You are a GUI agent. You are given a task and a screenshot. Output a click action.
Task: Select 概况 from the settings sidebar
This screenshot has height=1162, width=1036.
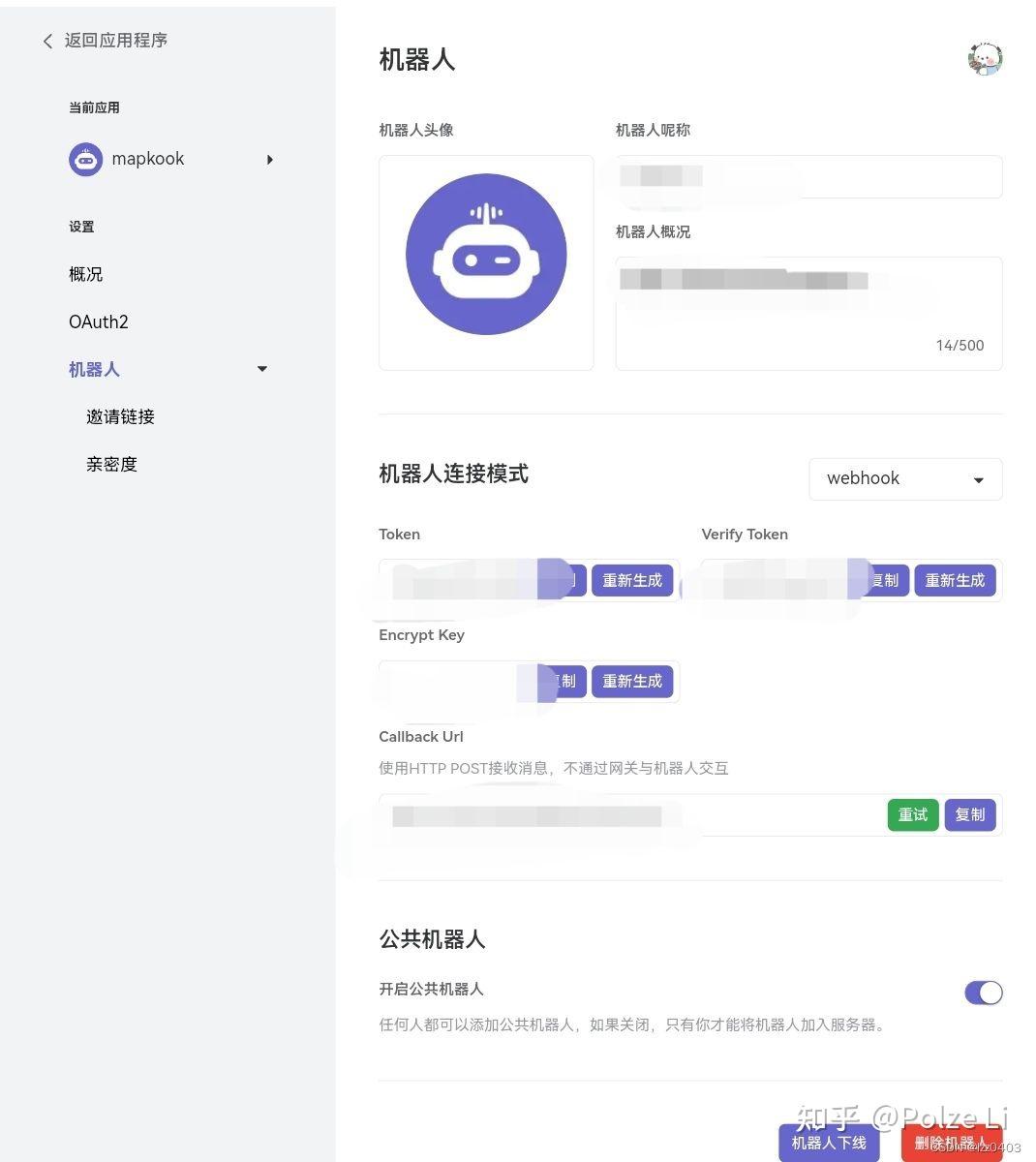pos(85,274)
